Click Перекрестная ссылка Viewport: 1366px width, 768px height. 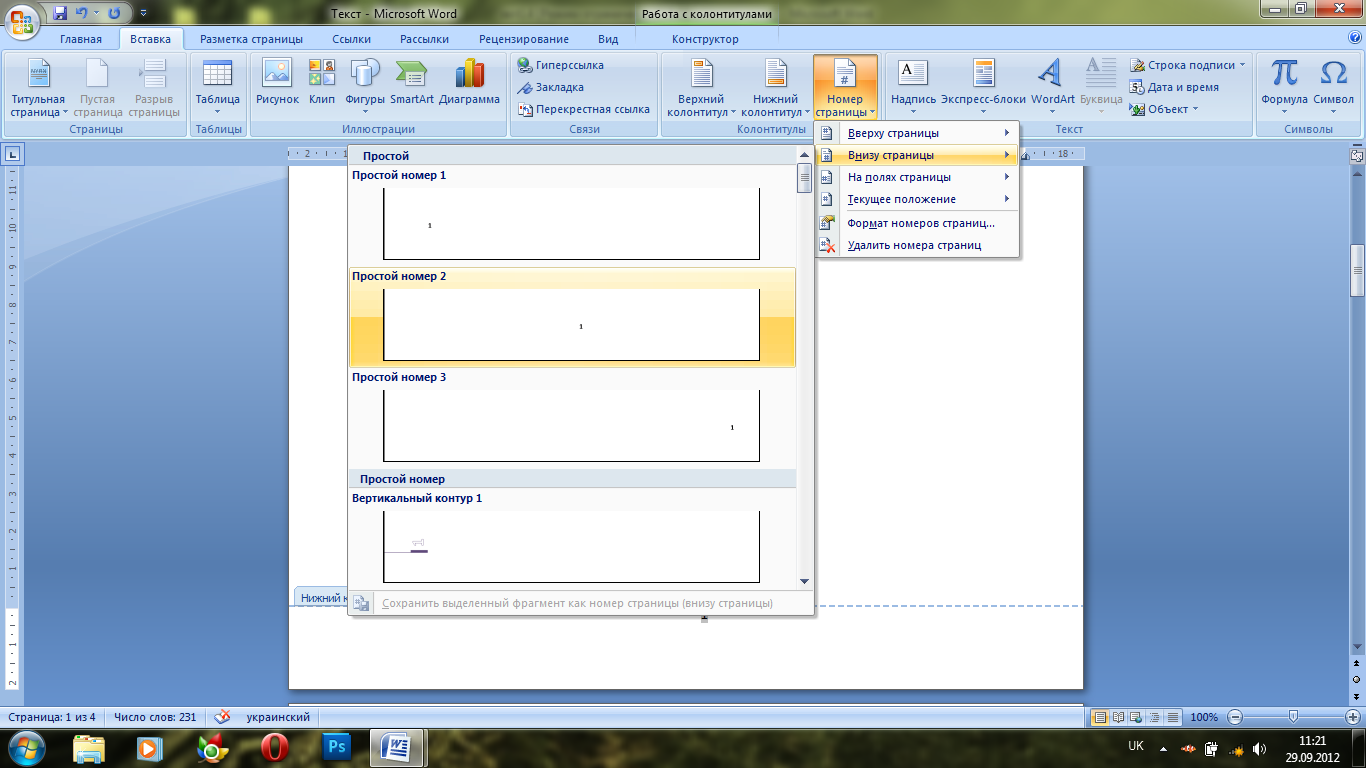click(x=584, y=109)
